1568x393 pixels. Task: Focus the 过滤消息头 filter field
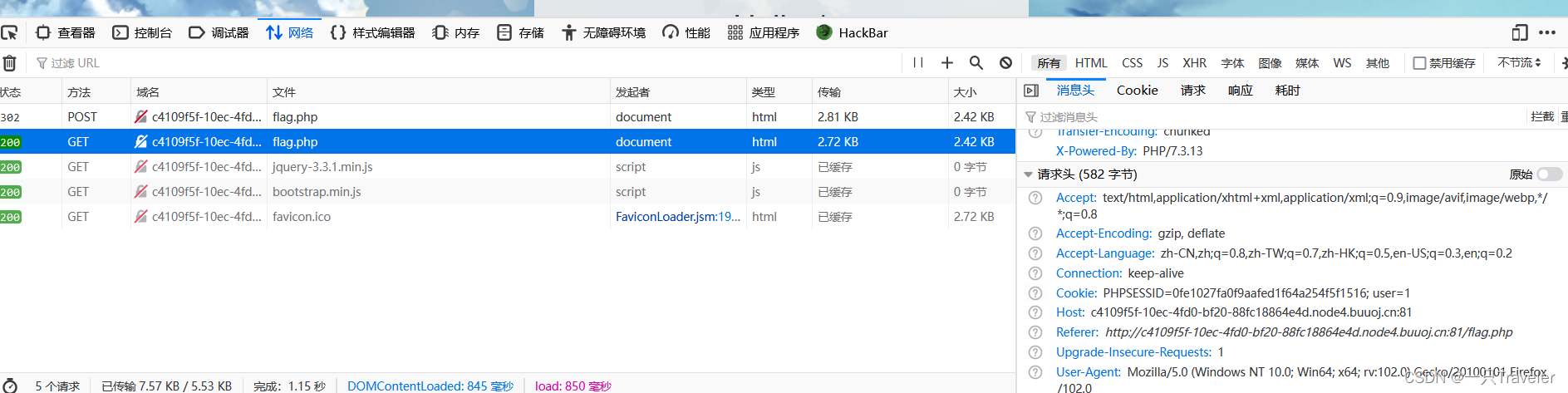point(1273,117)
